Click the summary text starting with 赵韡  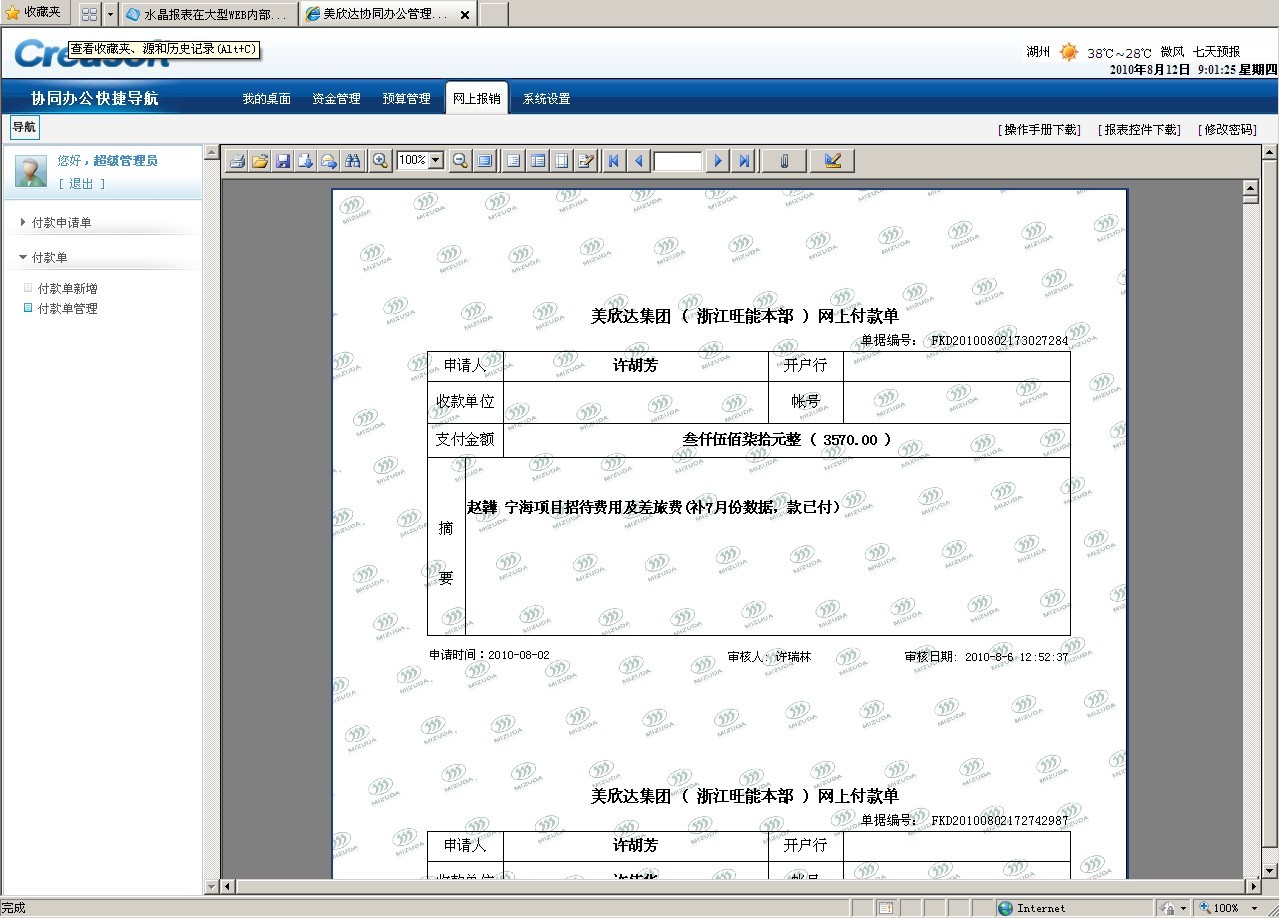pos(655,507)
